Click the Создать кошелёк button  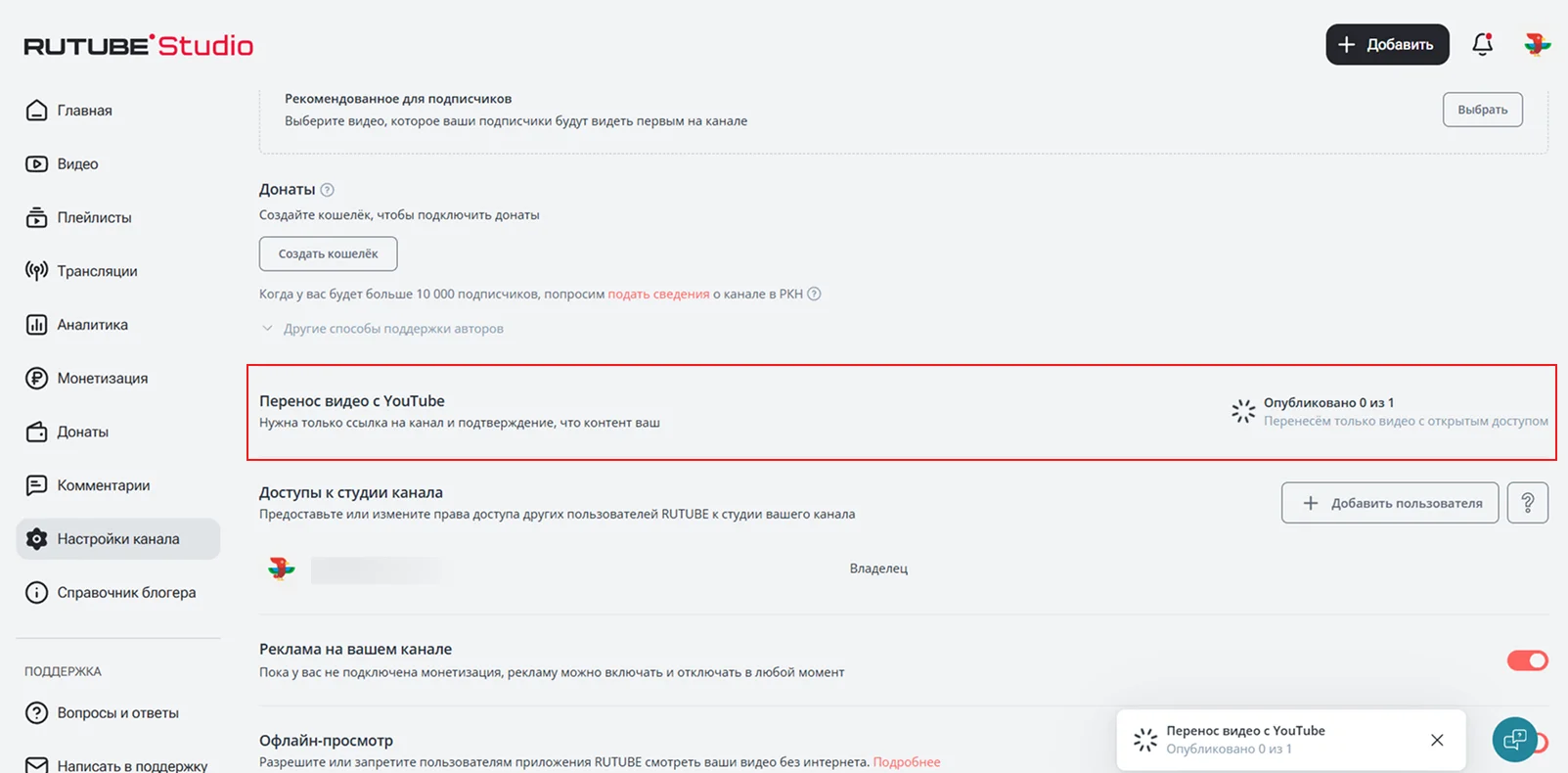click(x=328, y=253)
